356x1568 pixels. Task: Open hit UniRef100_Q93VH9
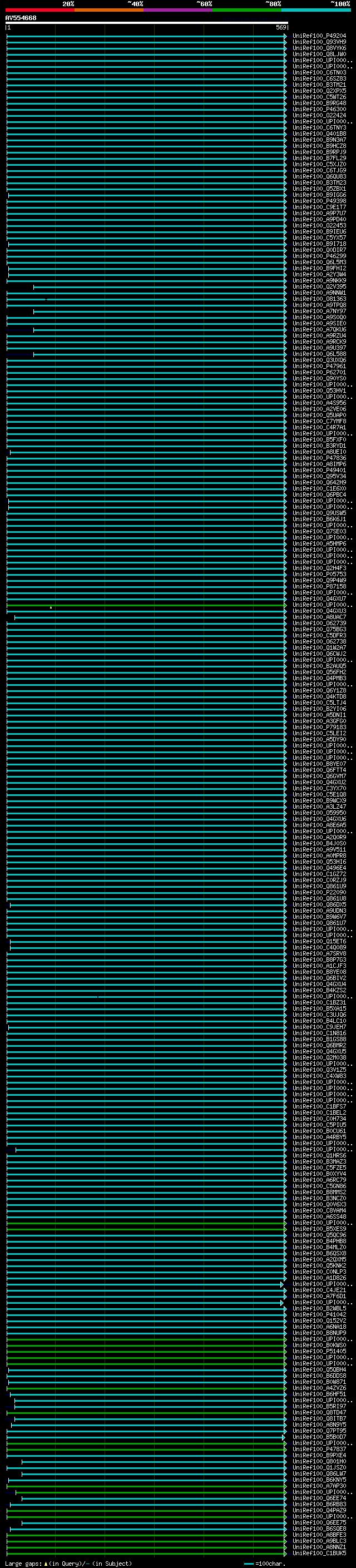(319, 42)
